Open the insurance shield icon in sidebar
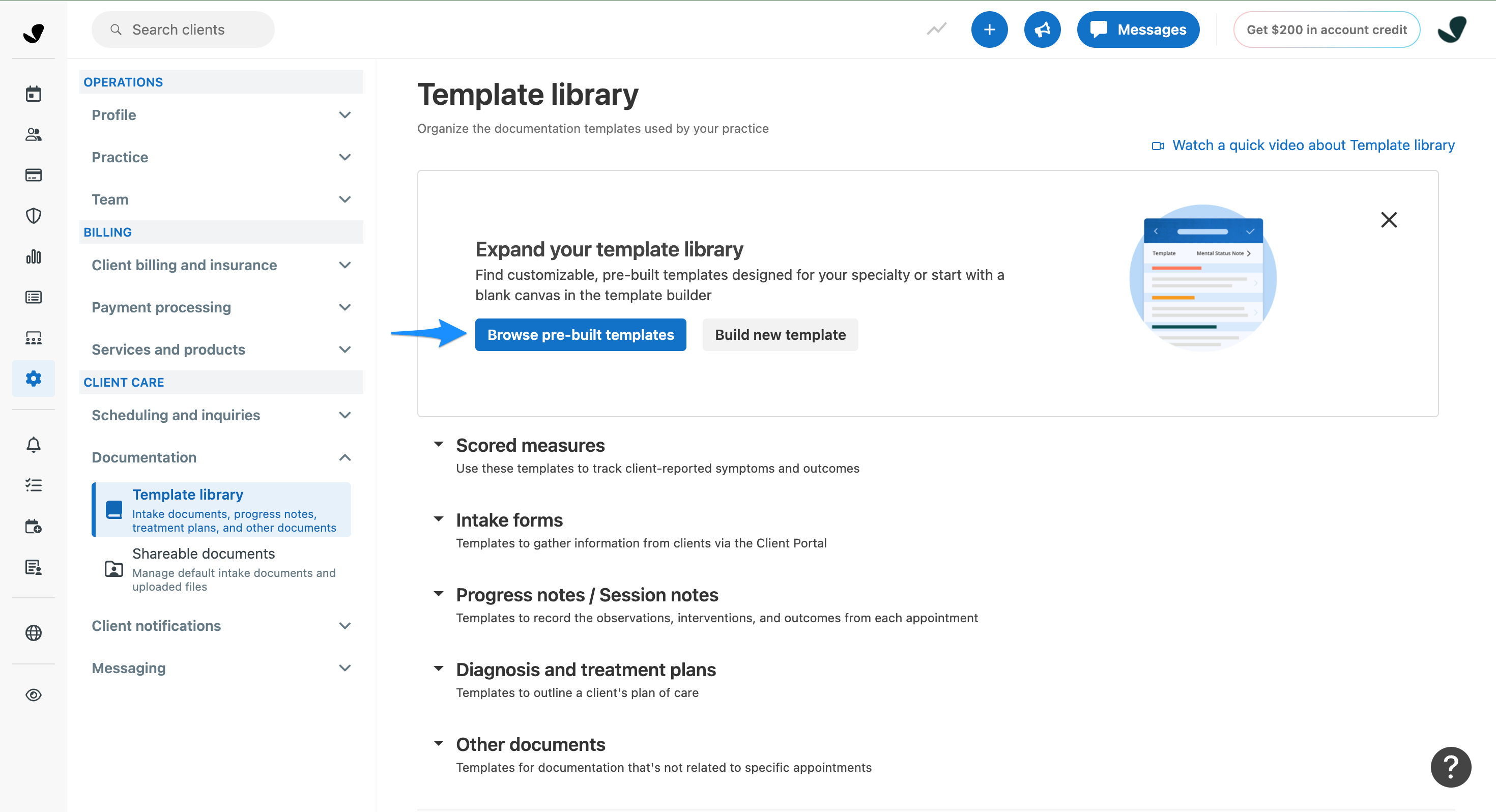Image resolution: width=1496 pixels, height=812 pixels. pos(34,216)
